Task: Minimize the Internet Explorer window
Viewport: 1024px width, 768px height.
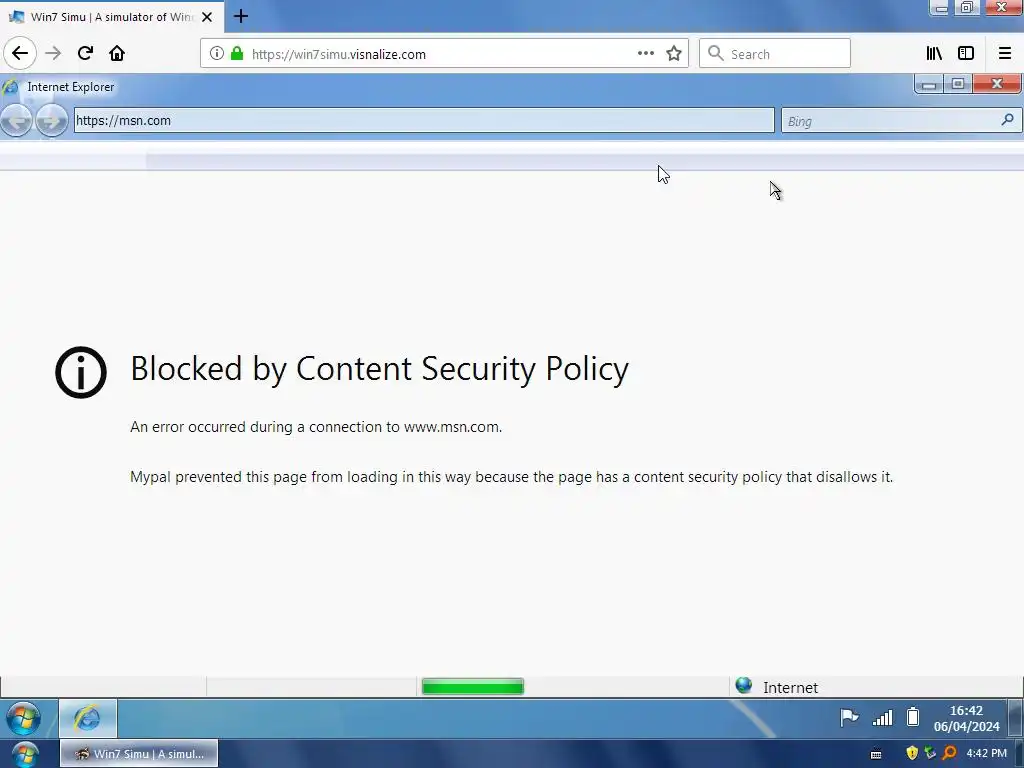Action: pyautogui.click(x=928, y=84)
